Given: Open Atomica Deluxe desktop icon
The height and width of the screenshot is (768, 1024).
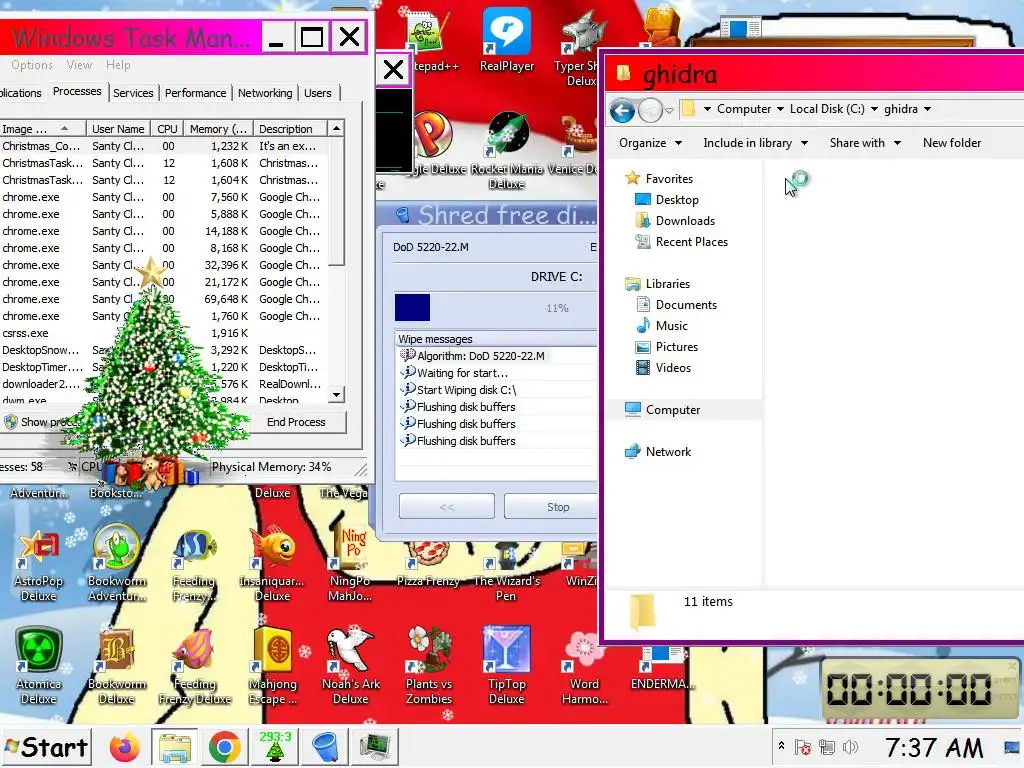Looking at the screenshot, I should 39,667.
